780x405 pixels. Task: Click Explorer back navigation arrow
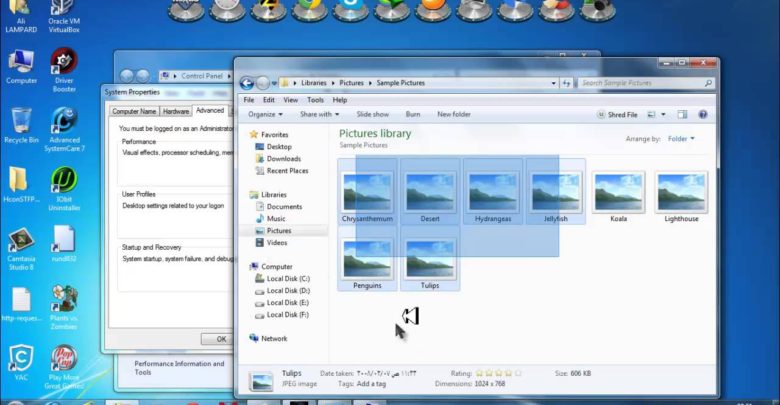[247, 83]
